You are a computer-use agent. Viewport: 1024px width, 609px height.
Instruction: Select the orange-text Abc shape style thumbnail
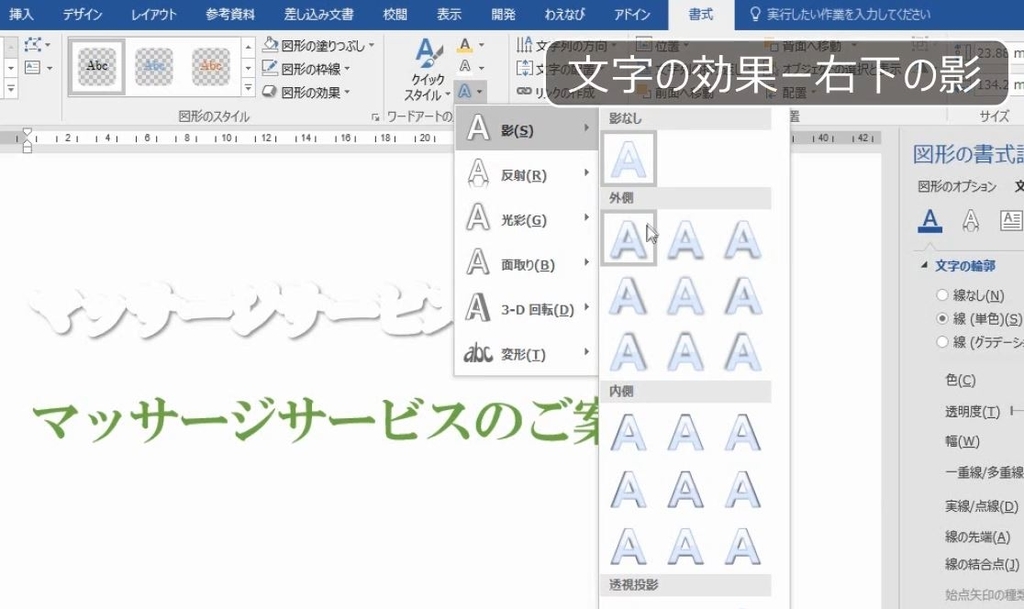point(210,67)
